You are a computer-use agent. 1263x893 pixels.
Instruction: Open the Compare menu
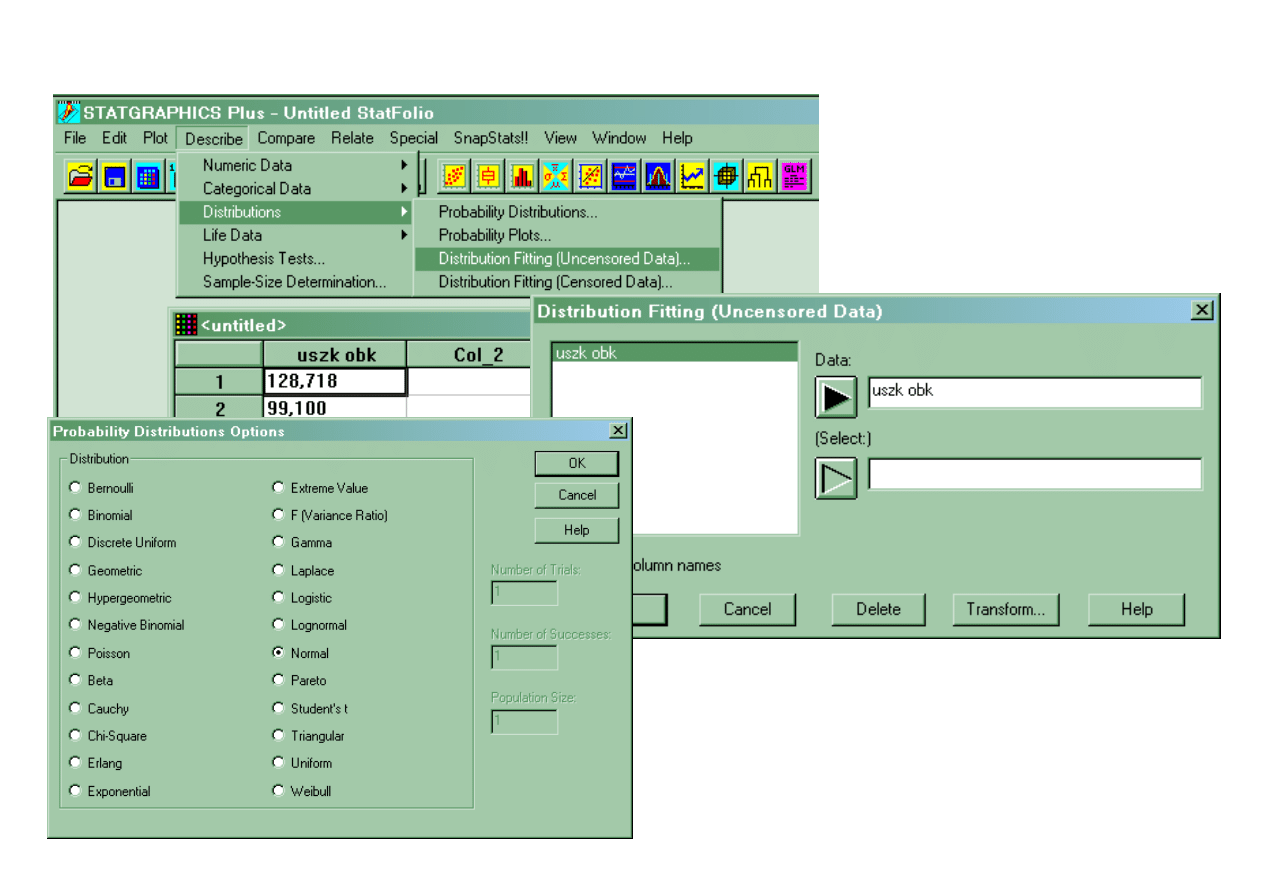point(286,138)
